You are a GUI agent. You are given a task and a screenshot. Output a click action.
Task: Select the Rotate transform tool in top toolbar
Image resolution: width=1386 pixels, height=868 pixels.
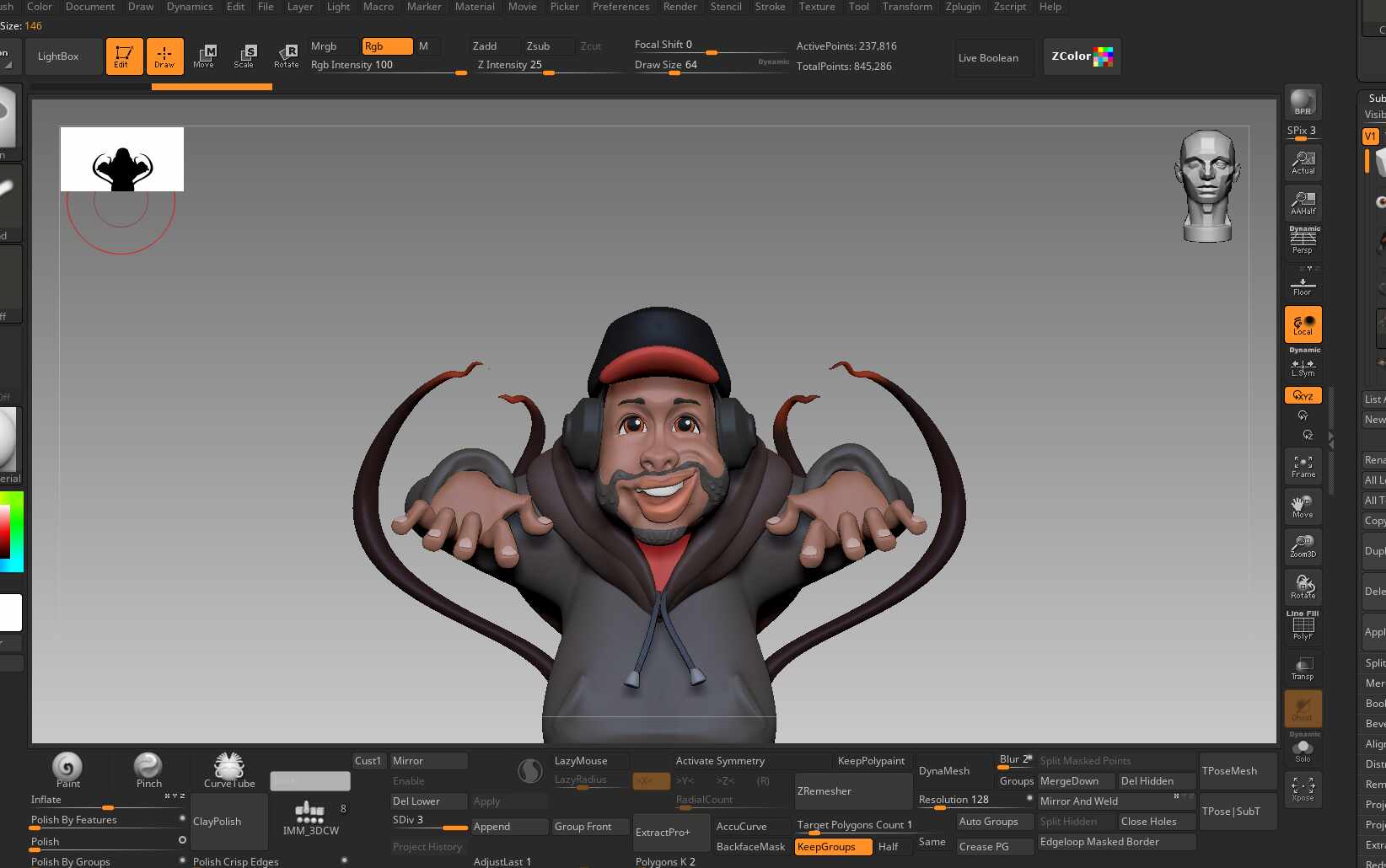(286, 56)
